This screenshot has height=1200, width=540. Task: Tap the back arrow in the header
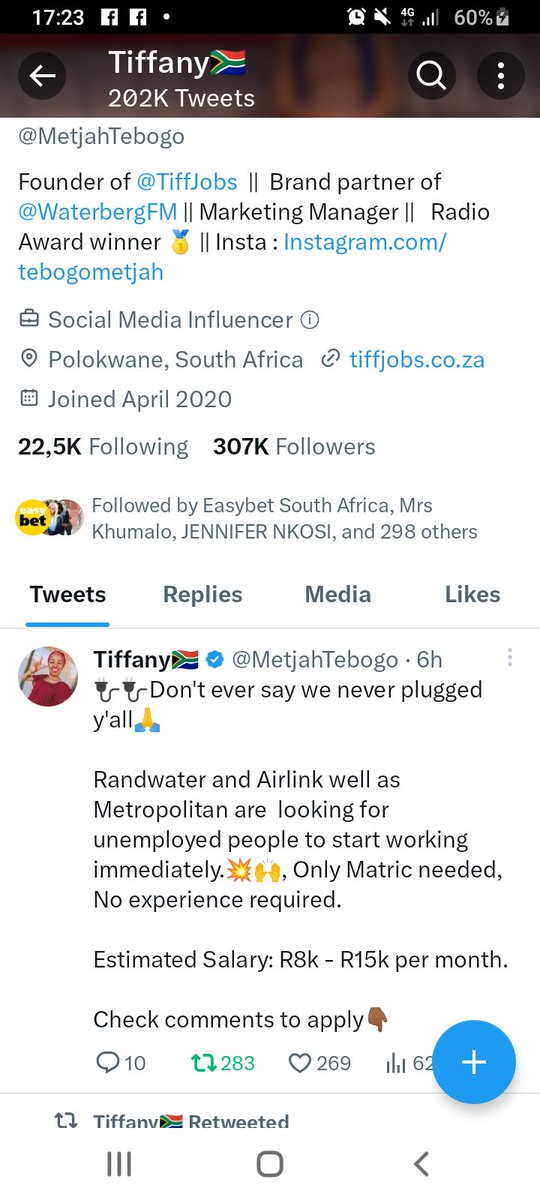pos(42,77)
